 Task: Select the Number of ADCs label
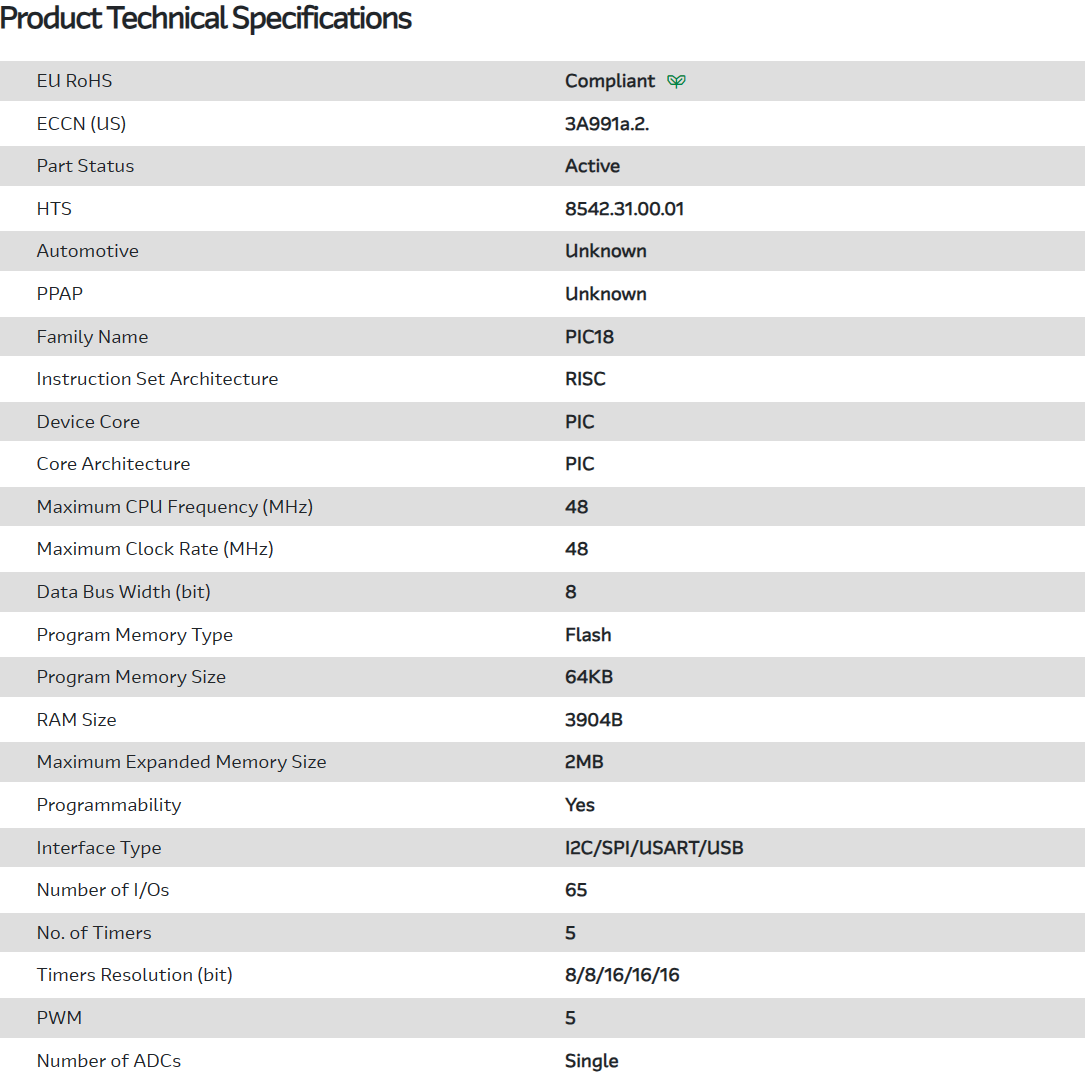tap(109, 1061)
